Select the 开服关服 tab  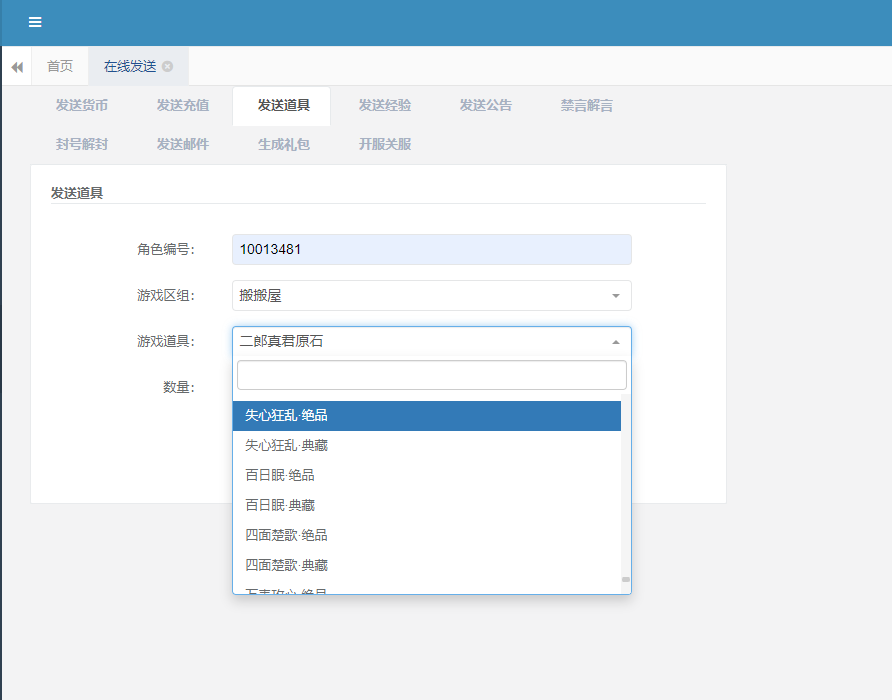(385, 144)
